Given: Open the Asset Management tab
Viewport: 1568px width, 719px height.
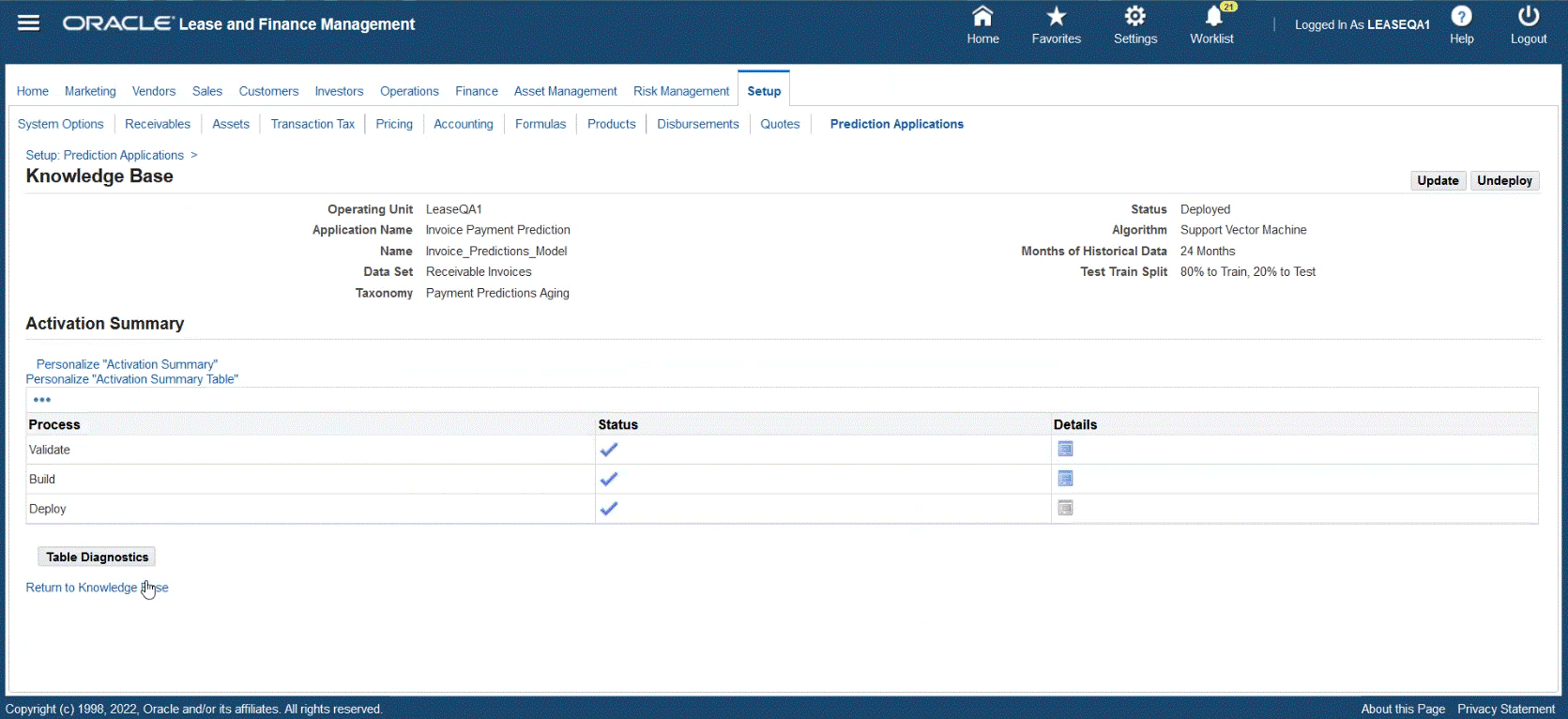Looking at the screenshot, I should 566,91.
